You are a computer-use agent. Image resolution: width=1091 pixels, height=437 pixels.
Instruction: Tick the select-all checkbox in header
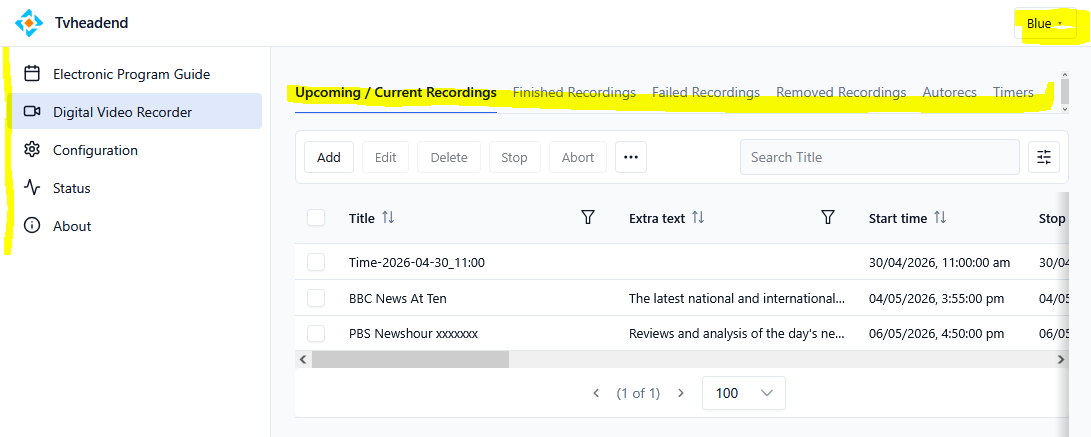pos(316,218)
